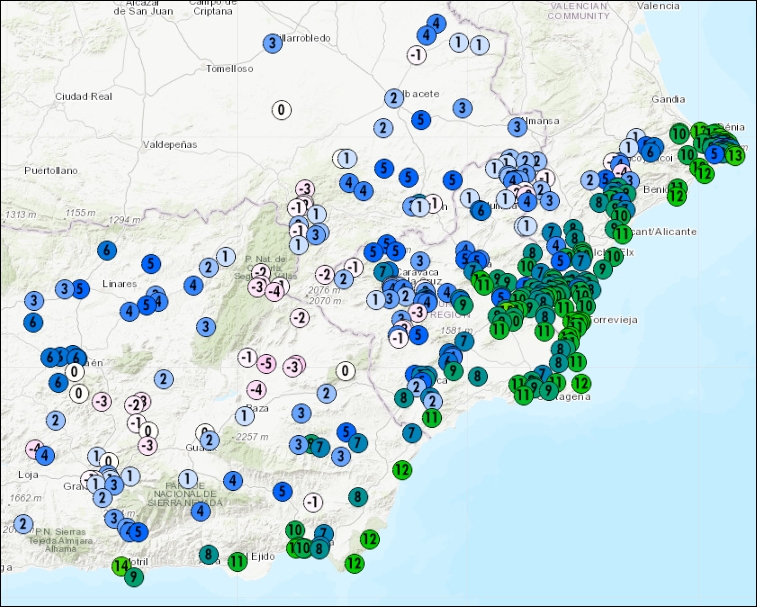Open the 10 marker left of Dénia

pos(680,133)
